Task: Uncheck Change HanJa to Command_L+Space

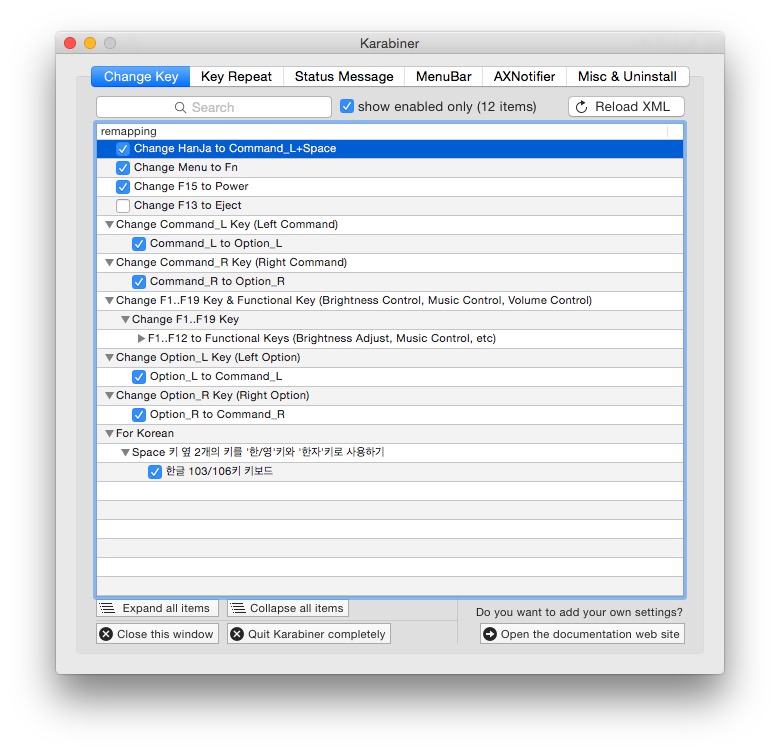Action: tap(123, 149)
